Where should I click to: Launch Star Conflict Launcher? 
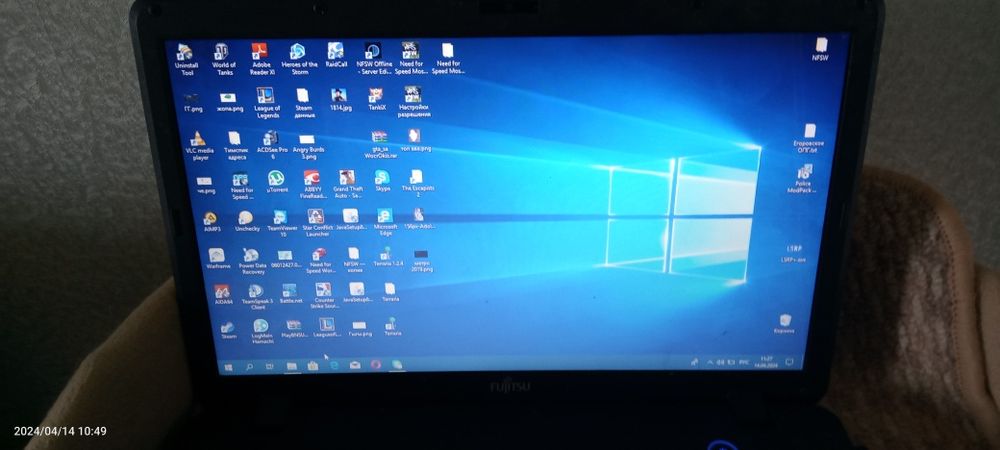(317, 224)
